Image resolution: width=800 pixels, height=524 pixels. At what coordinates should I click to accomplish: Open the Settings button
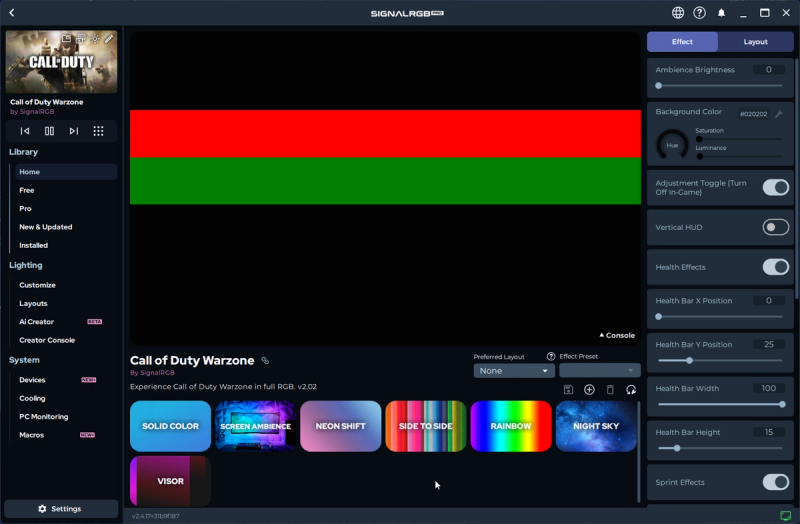coord(60,509)
